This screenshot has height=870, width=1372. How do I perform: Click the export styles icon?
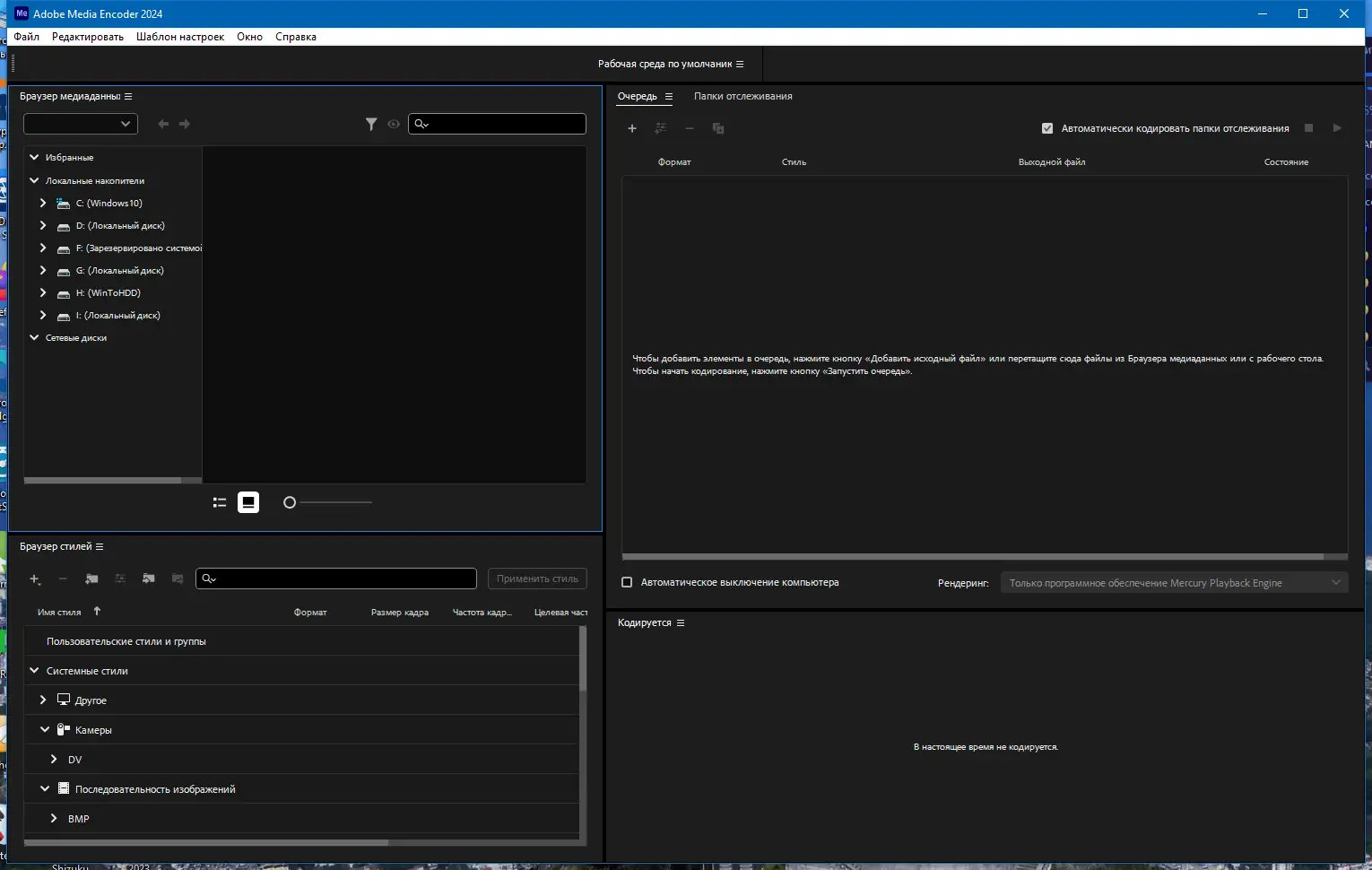[x=178, y=579]
